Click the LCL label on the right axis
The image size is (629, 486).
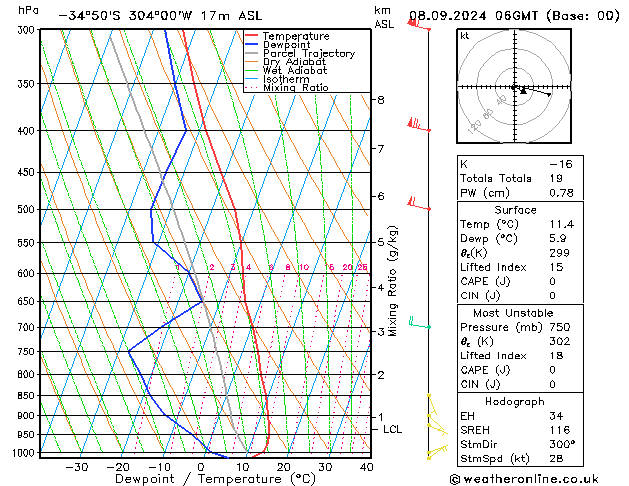[x=393, y=430]
